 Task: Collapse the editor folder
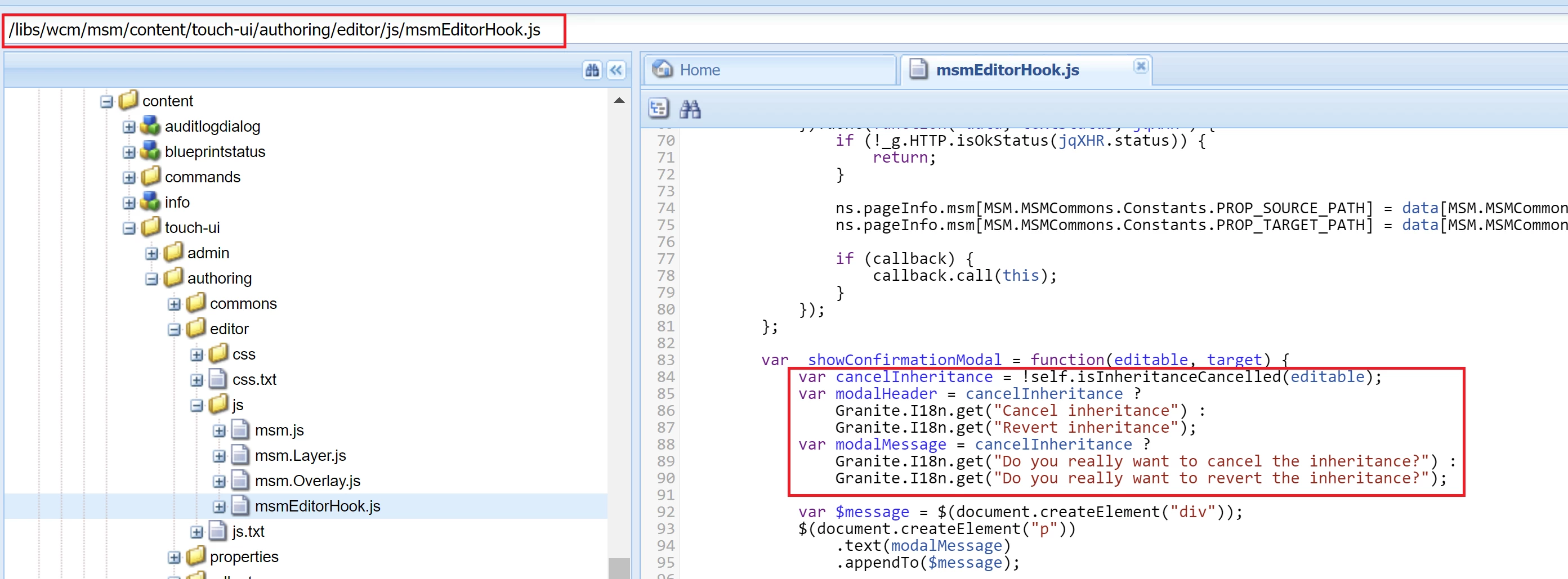pos(174,330)
